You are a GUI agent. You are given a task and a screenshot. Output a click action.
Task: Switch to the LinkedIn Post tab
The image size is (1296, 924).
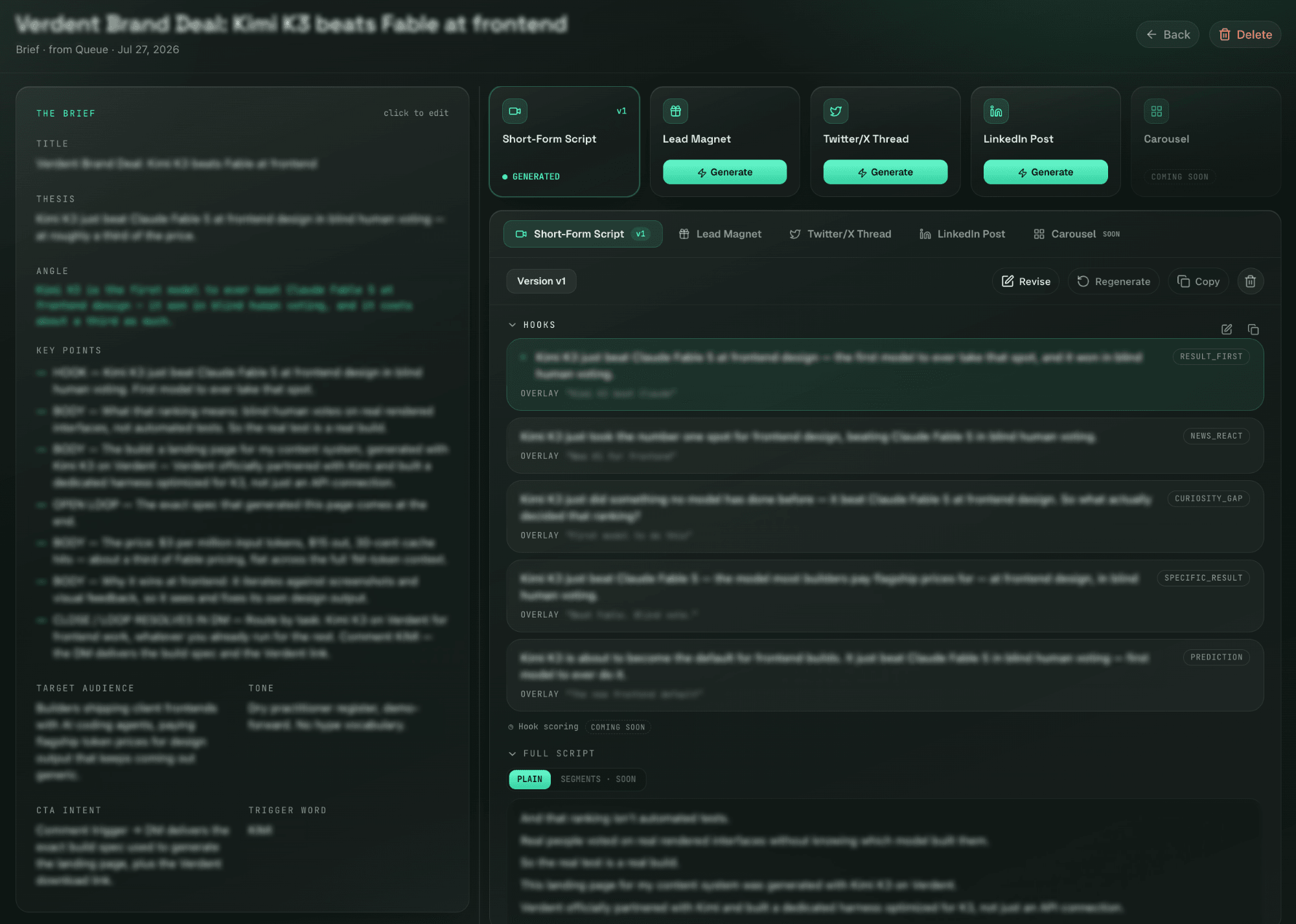click(x=962, y=234)
